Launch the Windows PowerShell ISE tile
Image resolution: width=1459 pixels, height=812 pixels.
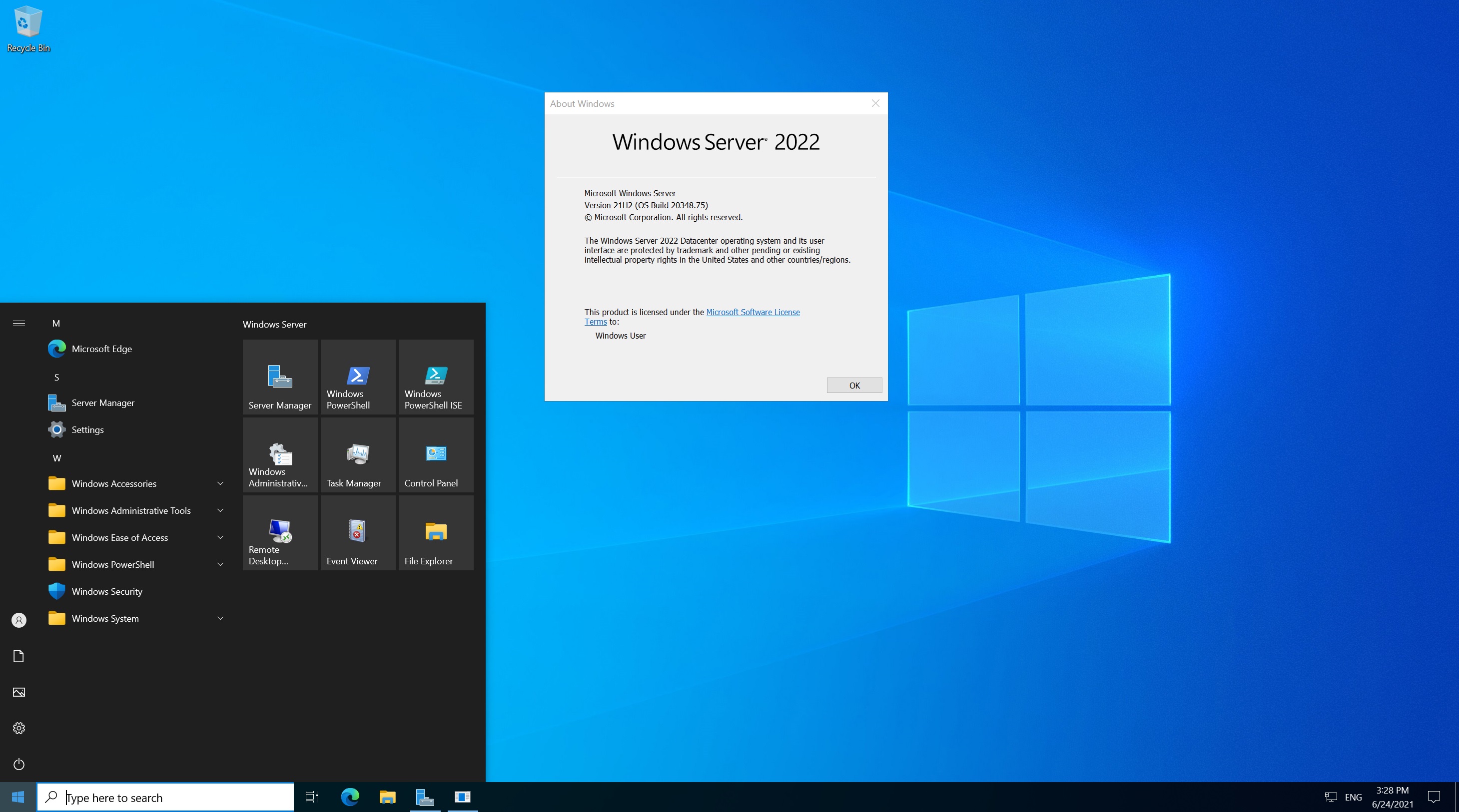(436, 377)
